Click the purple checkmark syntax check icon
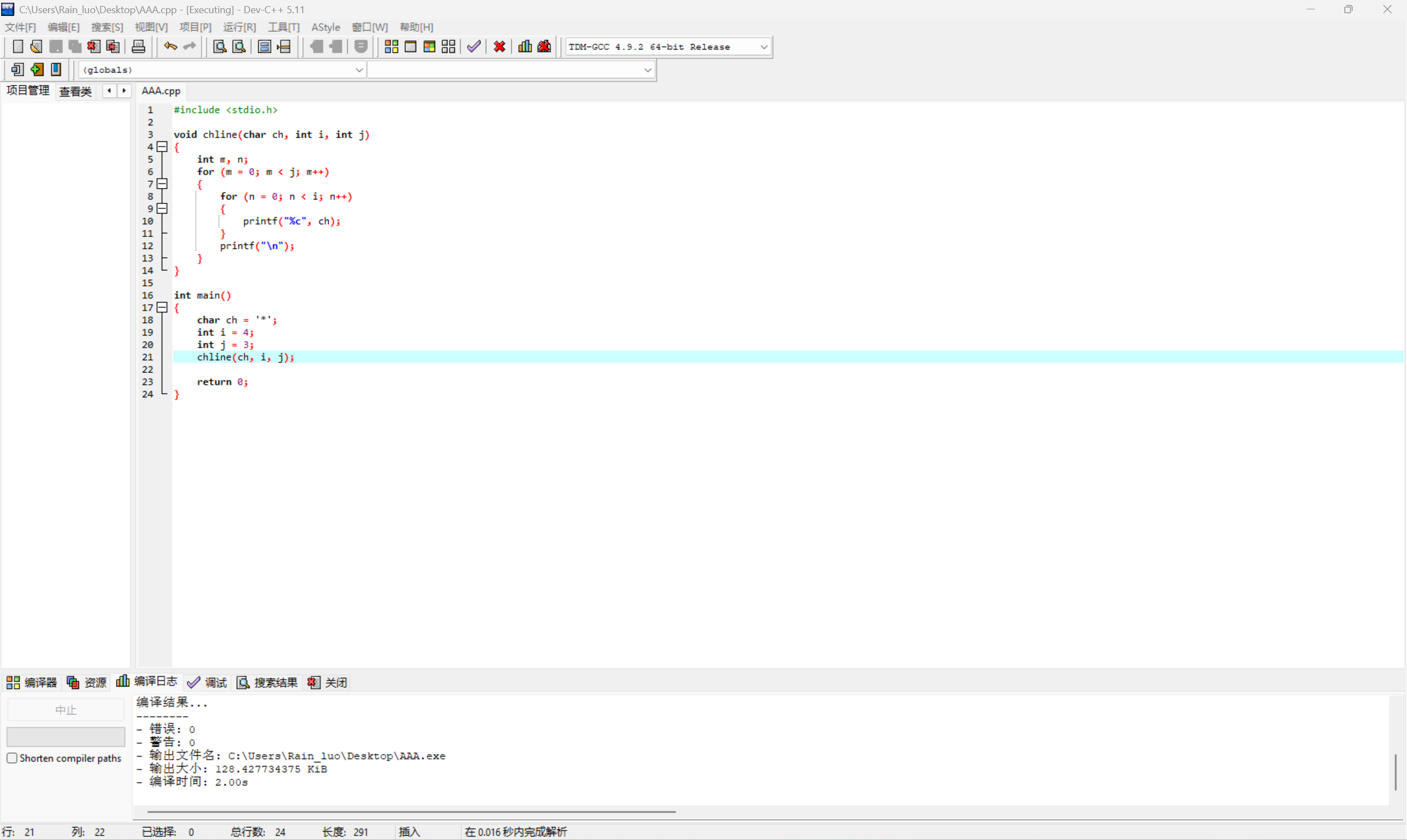The width and height of the screenshot is (1407, 840). coord(474,46)
